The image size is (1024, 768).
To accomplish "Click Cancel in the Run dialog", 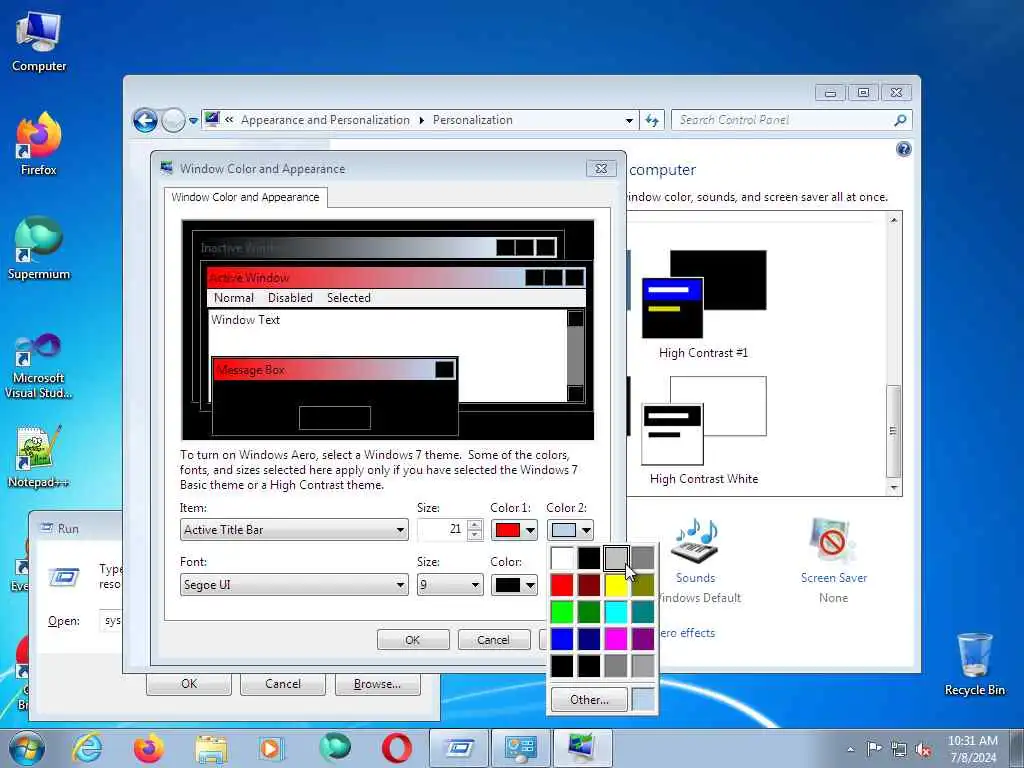I will pyautogui.click(x=283, y=684).
